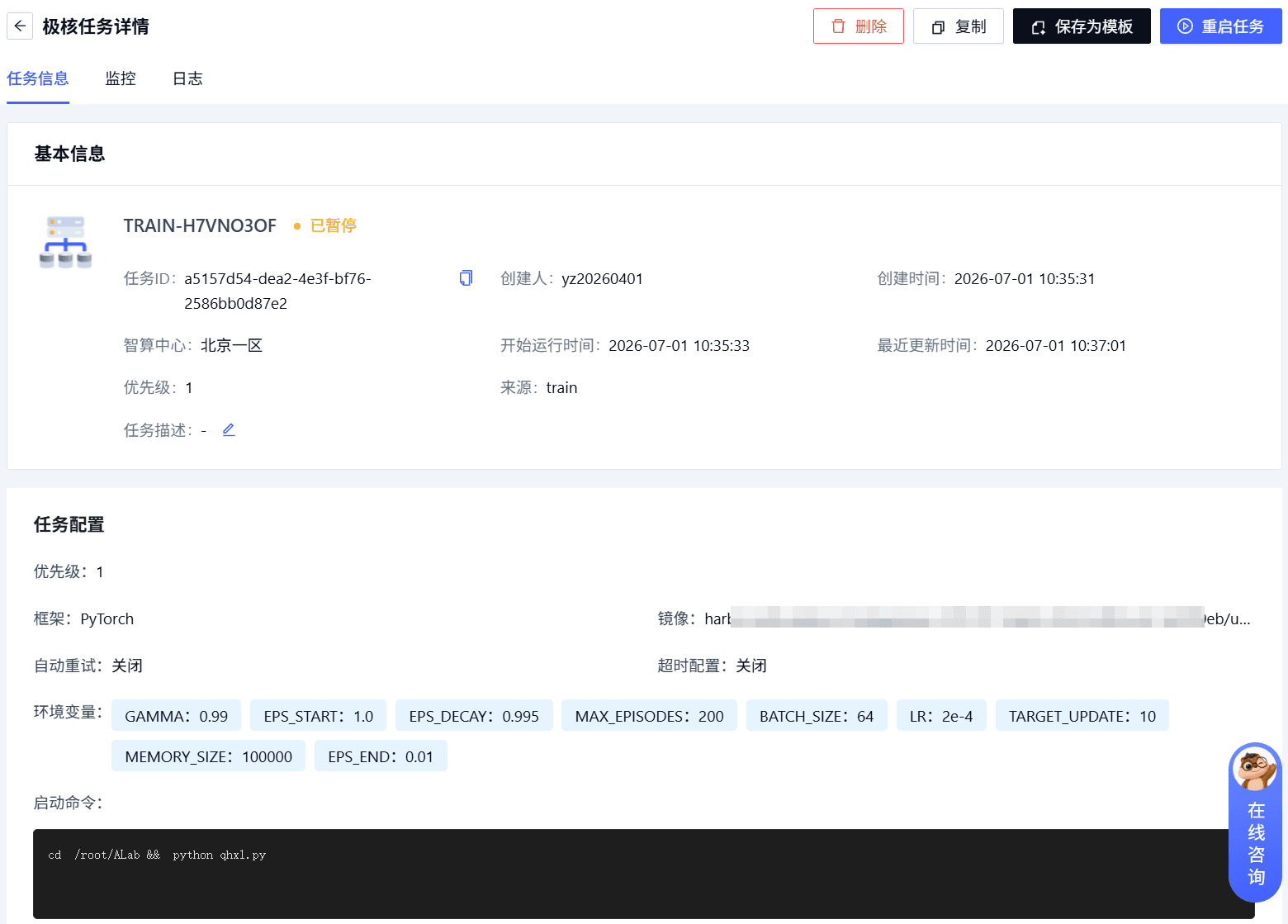The image size is (1288, 924).
Task: Click creation time 2026-07-01 10:35:31
Action: pos(1025,278)
